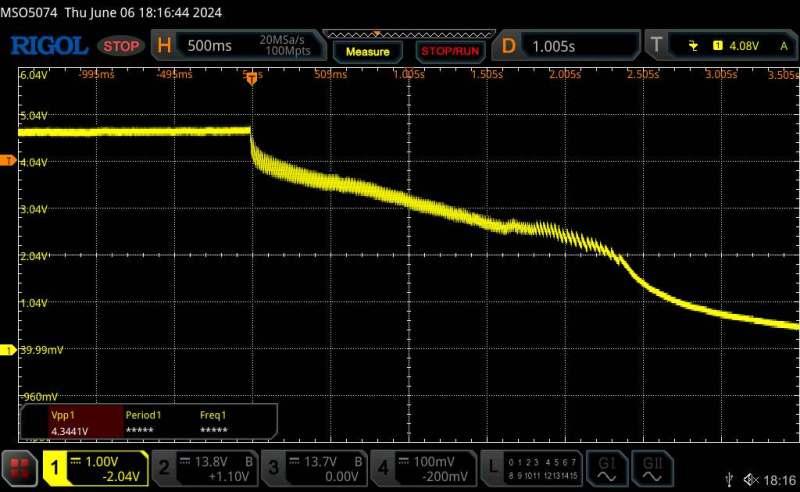Click channel 1 ground offset marker

point(8,349)
